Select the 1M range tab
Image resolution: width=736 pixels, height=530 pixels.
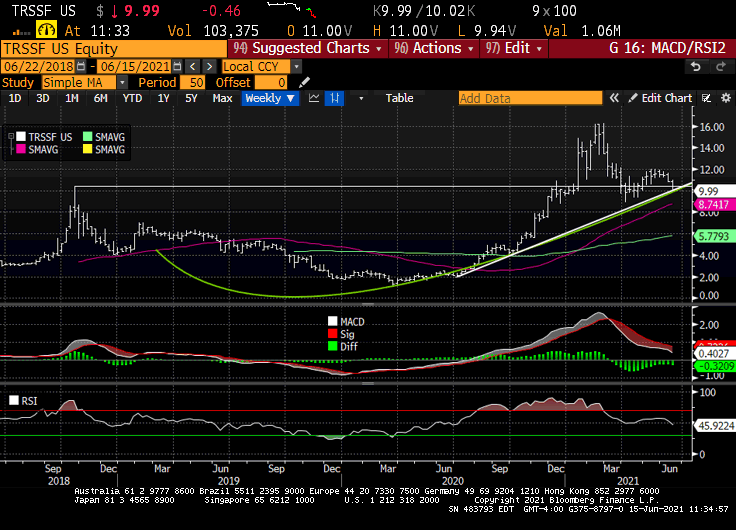(x=71, y=98)
